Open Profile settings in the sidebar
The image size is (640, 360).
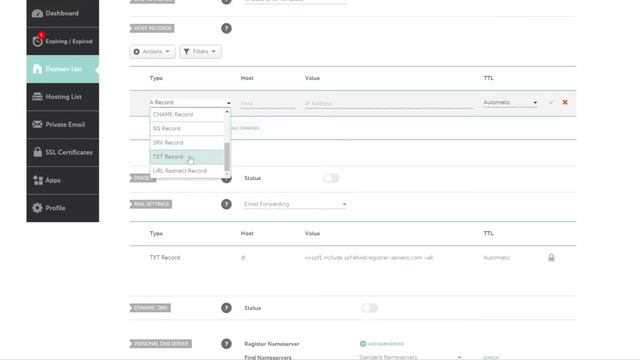point(62,208)
